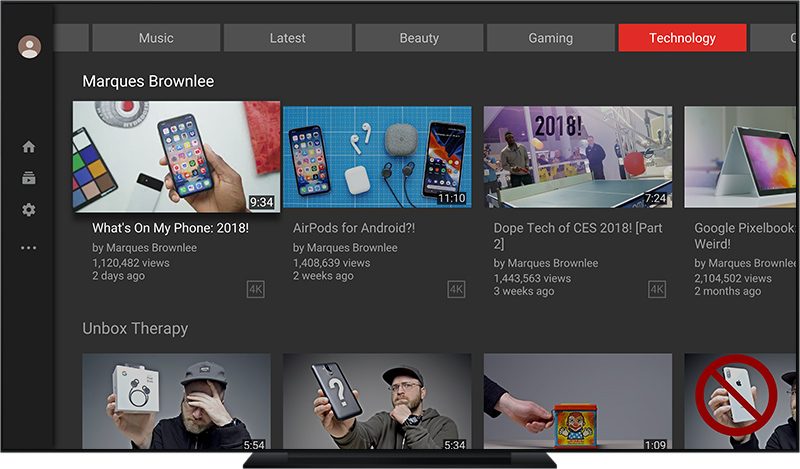Select the Beauty category tab
Viewport: 800px width, 469px height.
(x=419, y=38)
